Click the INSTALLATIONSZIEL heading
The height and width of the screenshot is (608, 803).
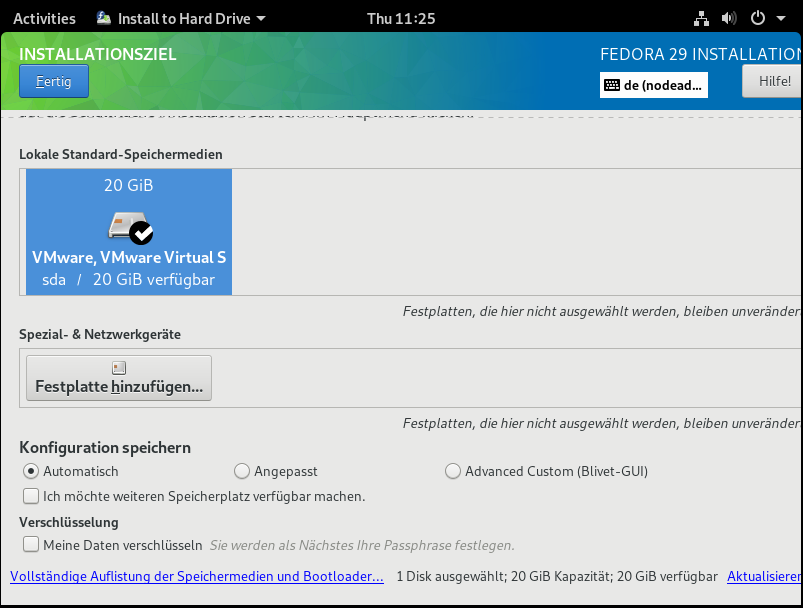click(x=98, y=54)
